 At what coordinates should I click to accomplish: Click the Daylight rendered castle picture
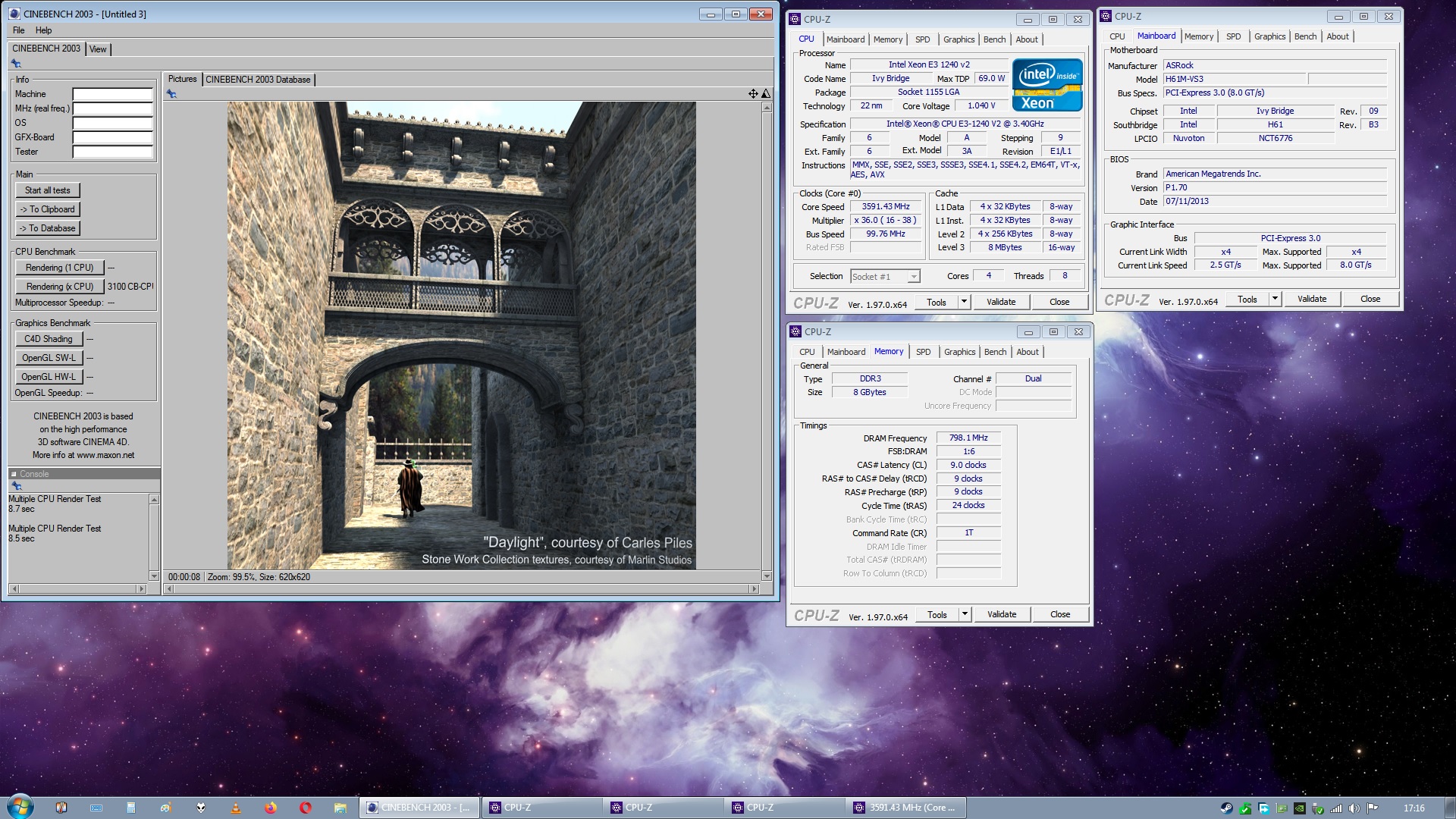(461, 335)
